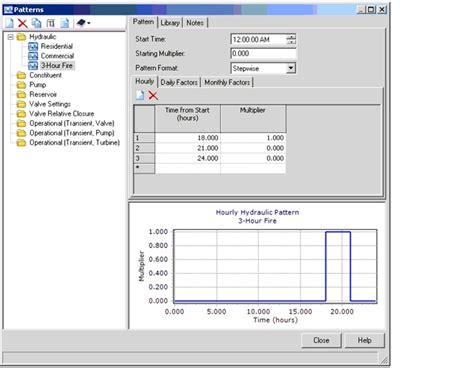Select row 2 header in table
474x368 pixels.
(x=144, y=148)
